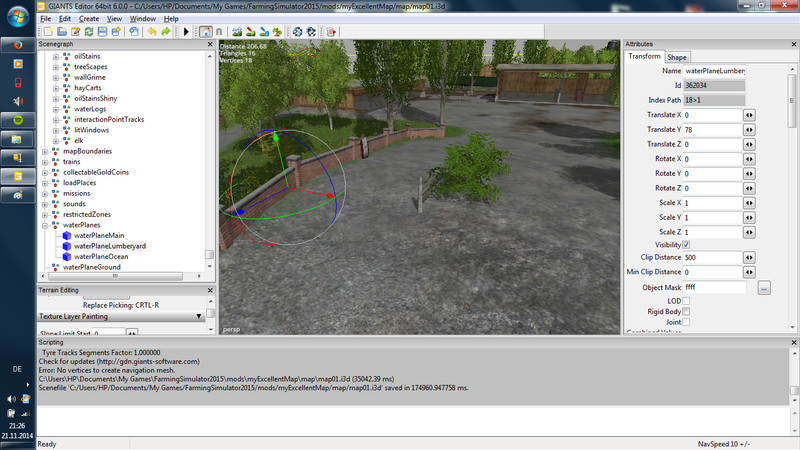Open the File menu
Screen dimensions: 800x450
click(x=46, y=18)
